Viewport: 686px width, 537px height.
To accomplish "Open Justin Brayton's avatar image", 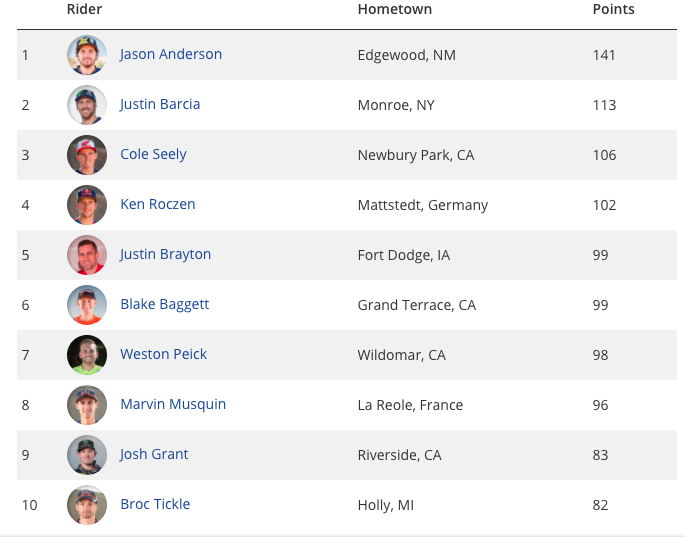I will pyautogui.click(x=87, y=255).
